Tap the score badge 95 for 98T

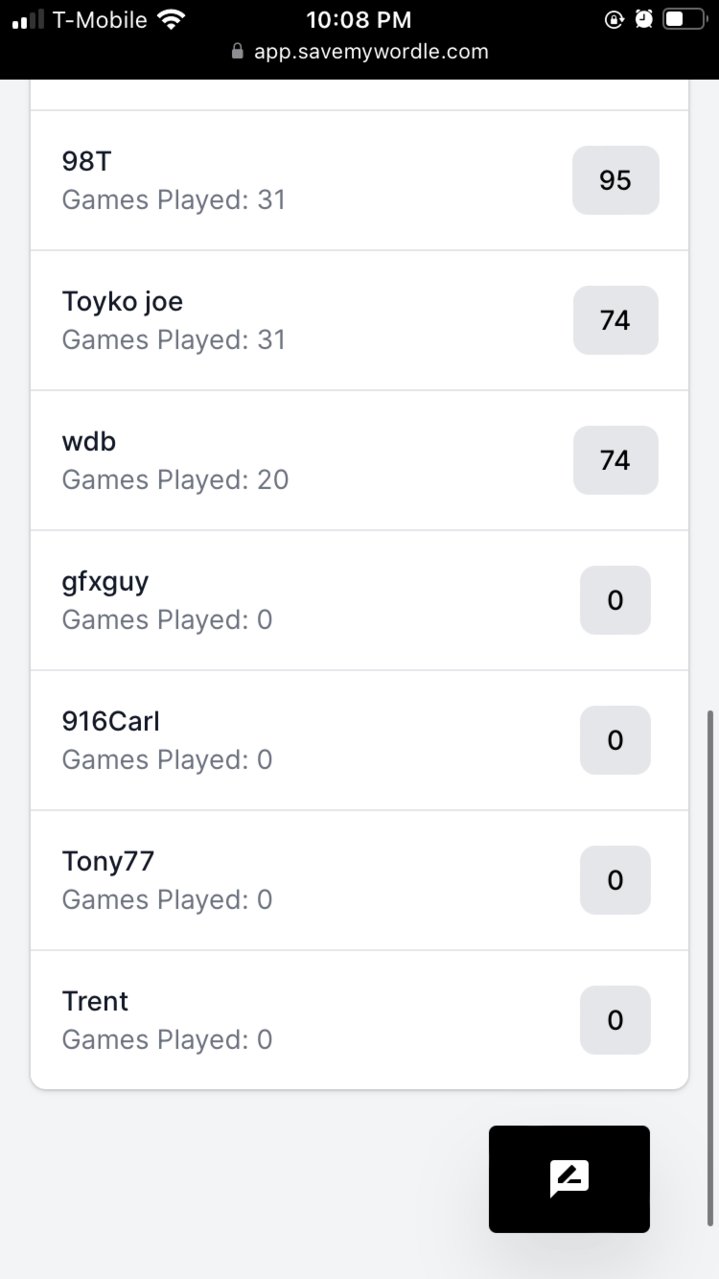coord(615,180)
